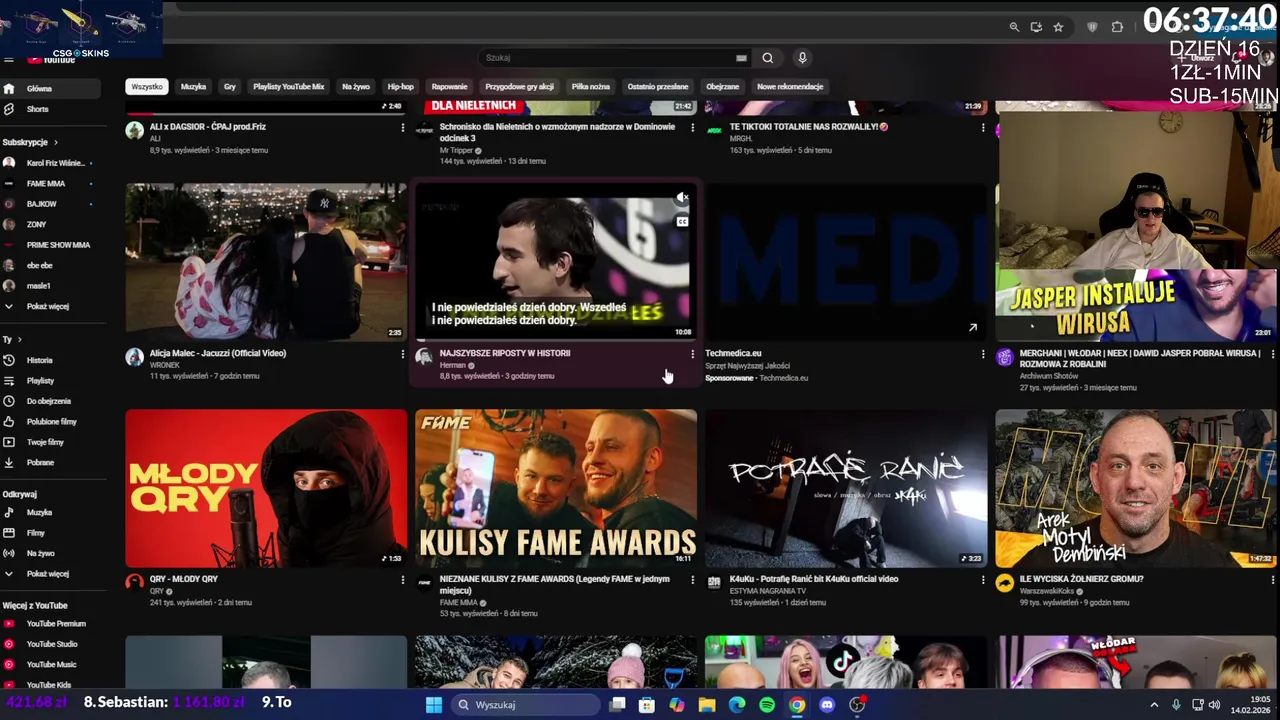Open on-screen keyboard icon in search box

point(741,58)
